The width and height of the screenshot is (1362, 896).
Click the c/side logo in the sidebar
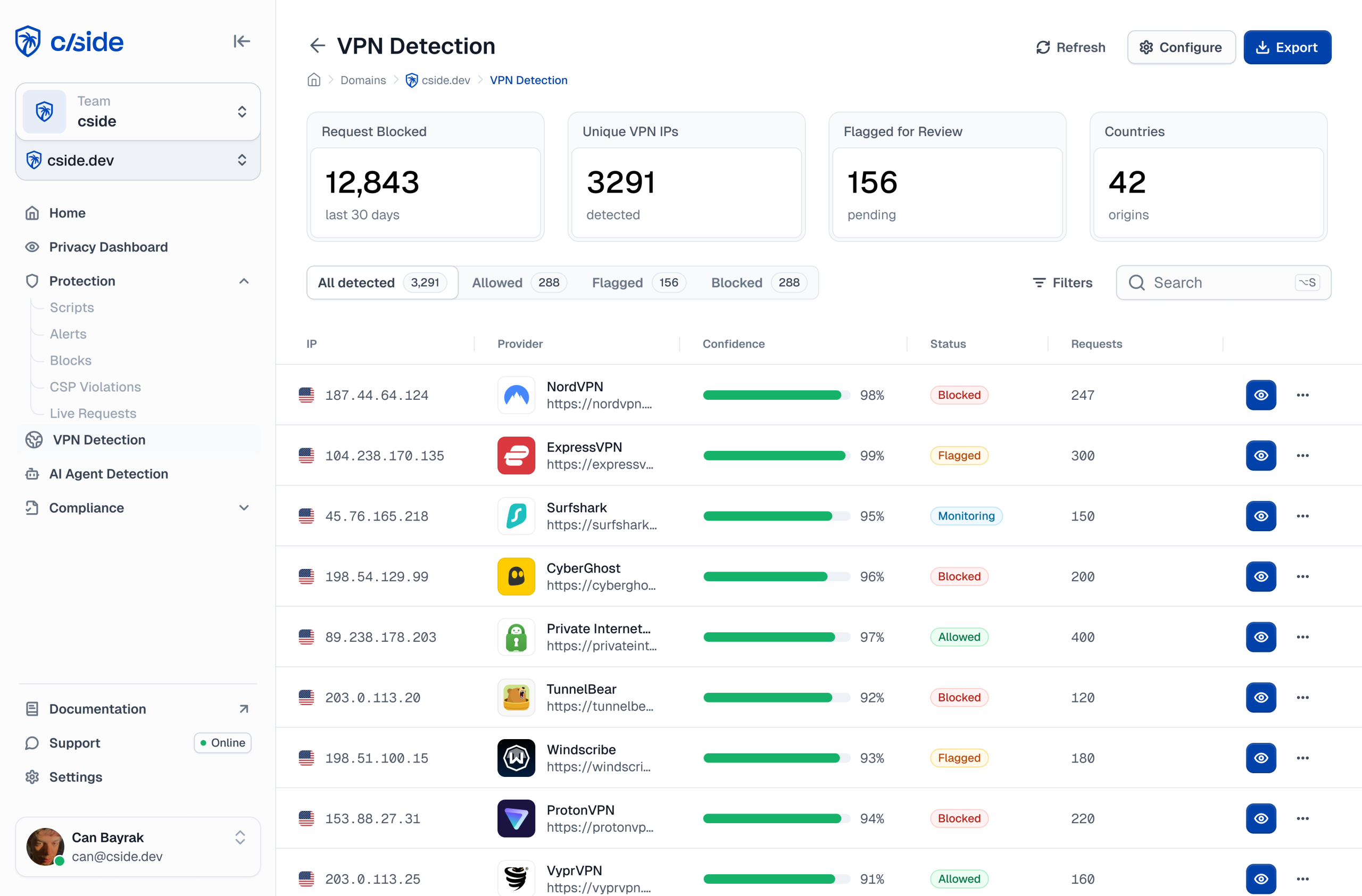point(69,40)
